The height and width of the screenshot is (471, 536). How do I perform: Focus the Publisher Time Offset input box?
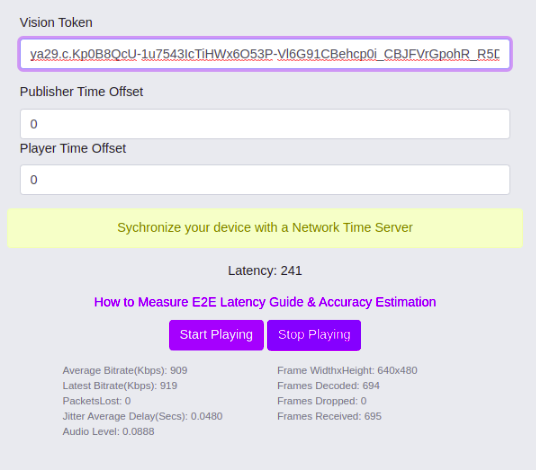click(x=265, y=124)
